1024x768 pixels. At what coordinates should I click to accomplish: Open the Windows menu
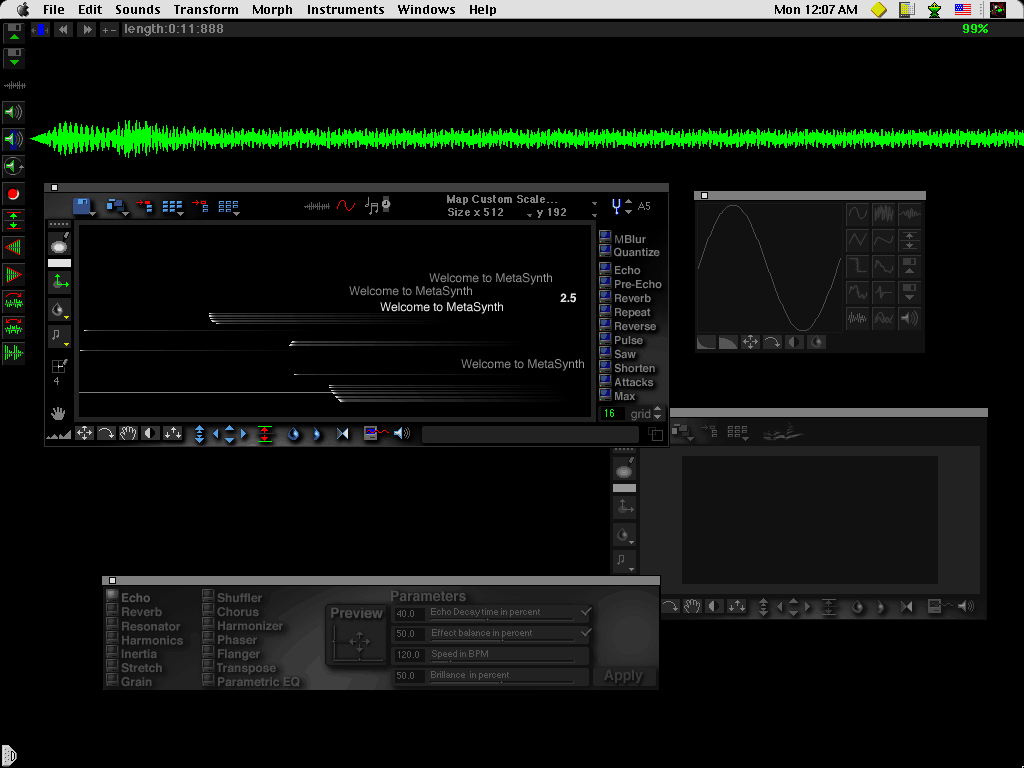click(x=426, y=9)
